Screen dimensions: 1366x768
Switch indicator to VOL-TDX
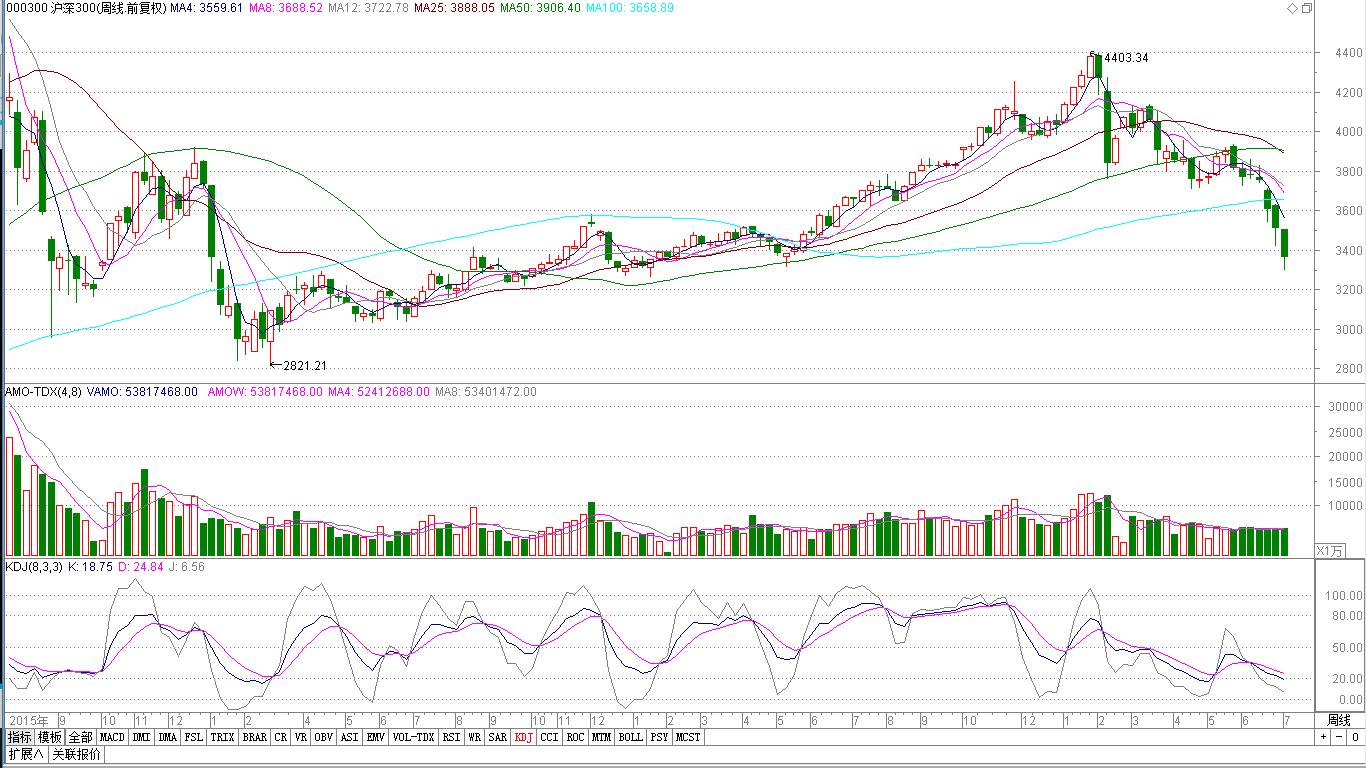point(413,737)
